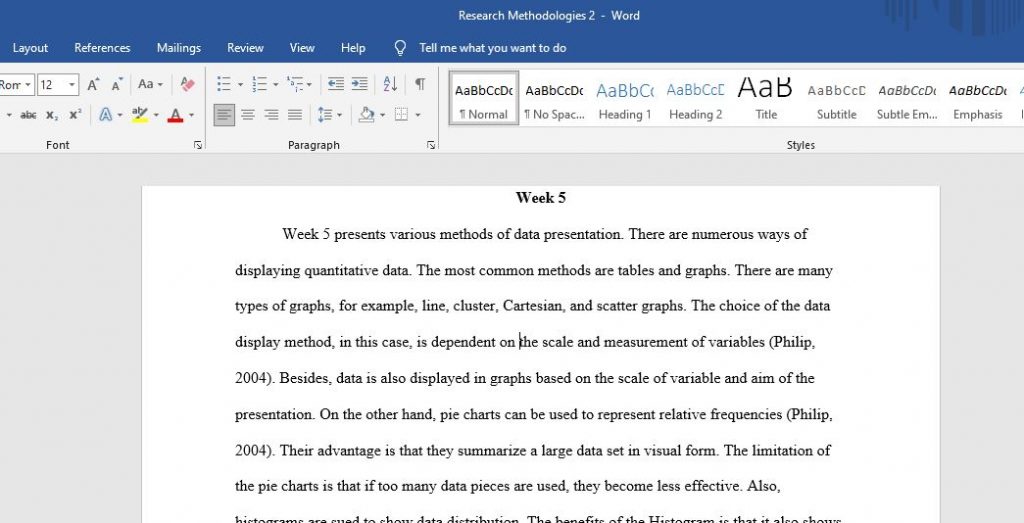The image size is (1024, 523).
Task: Apply the Subtle Emphasis style
Action: tap(907, 99)
